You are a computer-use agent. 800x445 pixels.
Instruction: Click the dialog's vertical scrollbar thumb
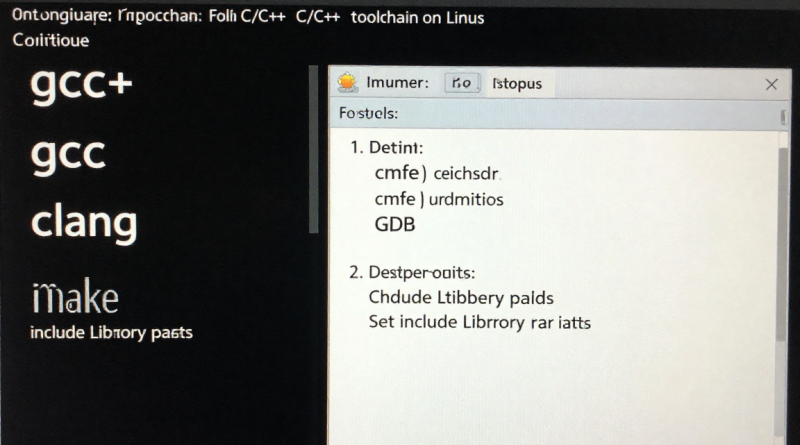click(x=781, y=245)
